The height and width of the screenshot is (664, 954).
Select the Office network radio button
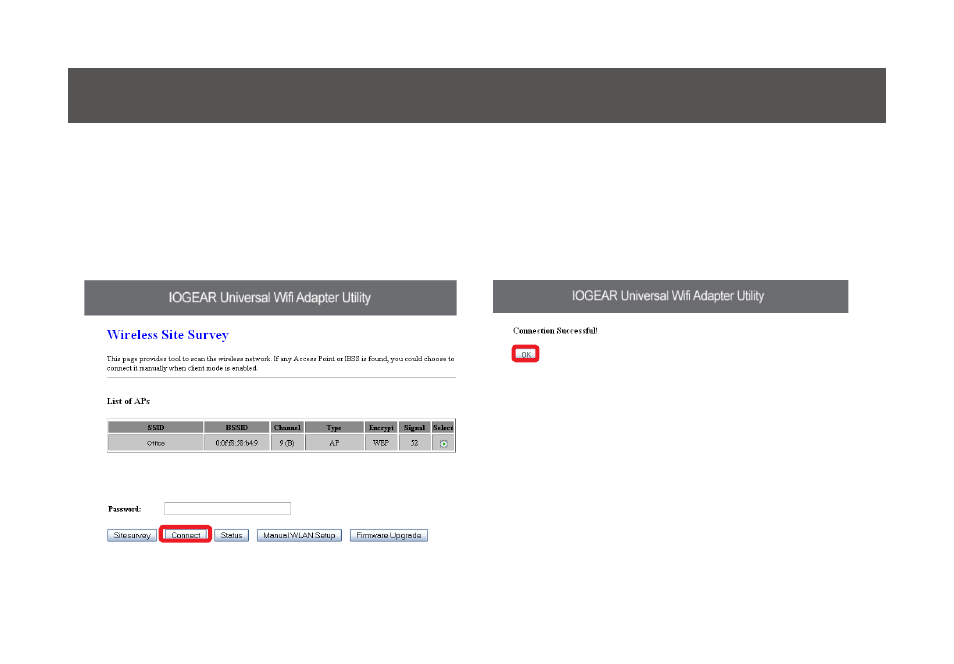444,444
